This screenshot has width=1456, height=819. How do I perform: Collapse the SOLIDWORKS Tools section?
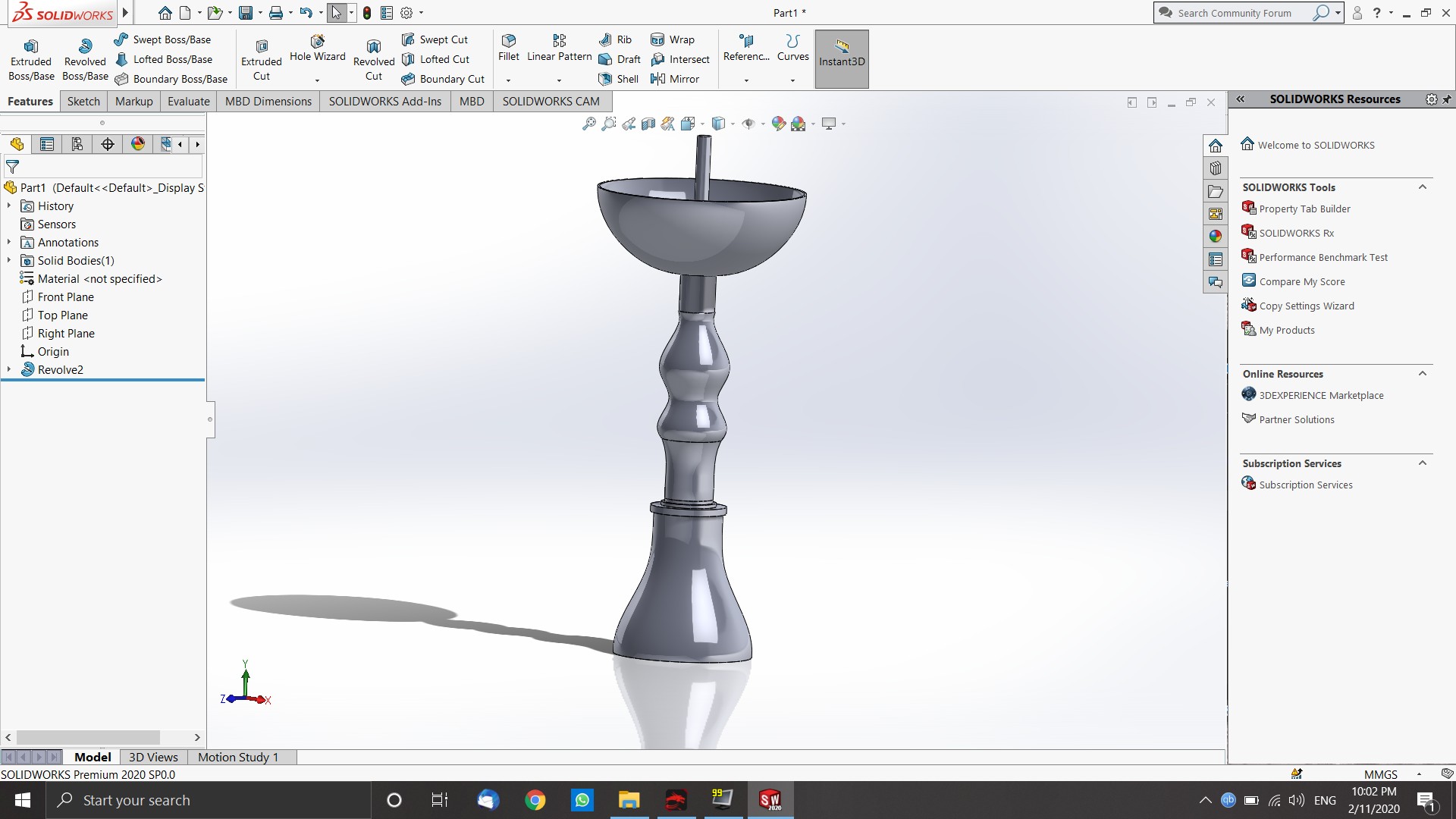(1423, 187)
